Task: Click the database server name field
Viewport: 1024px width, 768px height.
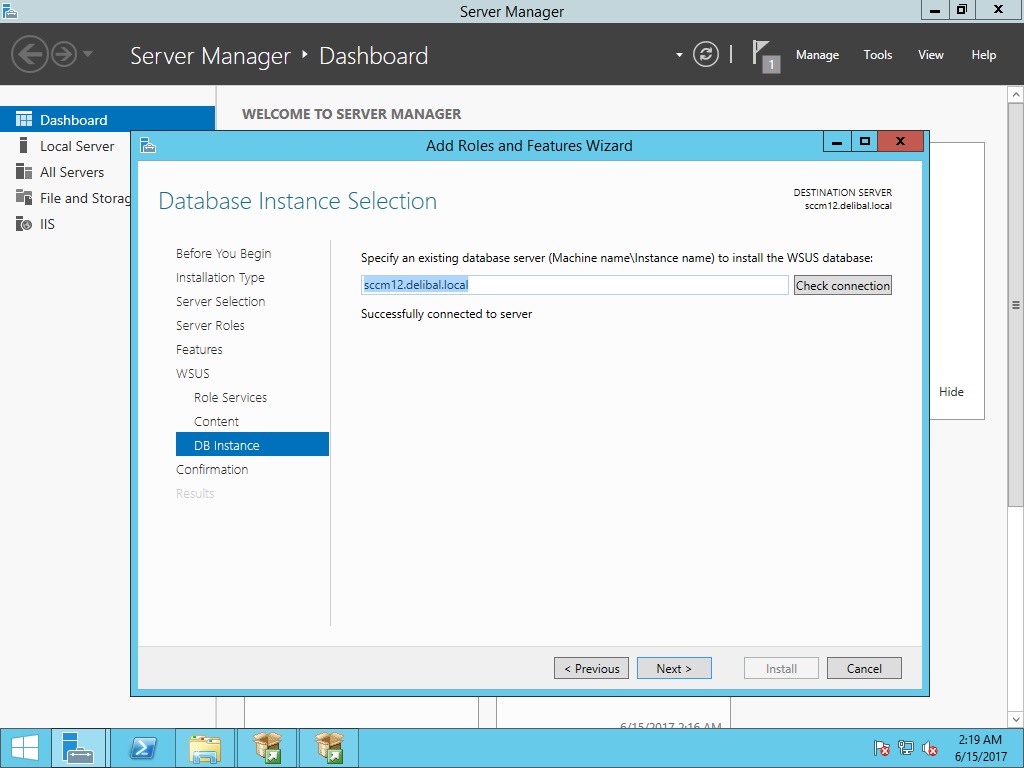Action: [x=575, y=285]
